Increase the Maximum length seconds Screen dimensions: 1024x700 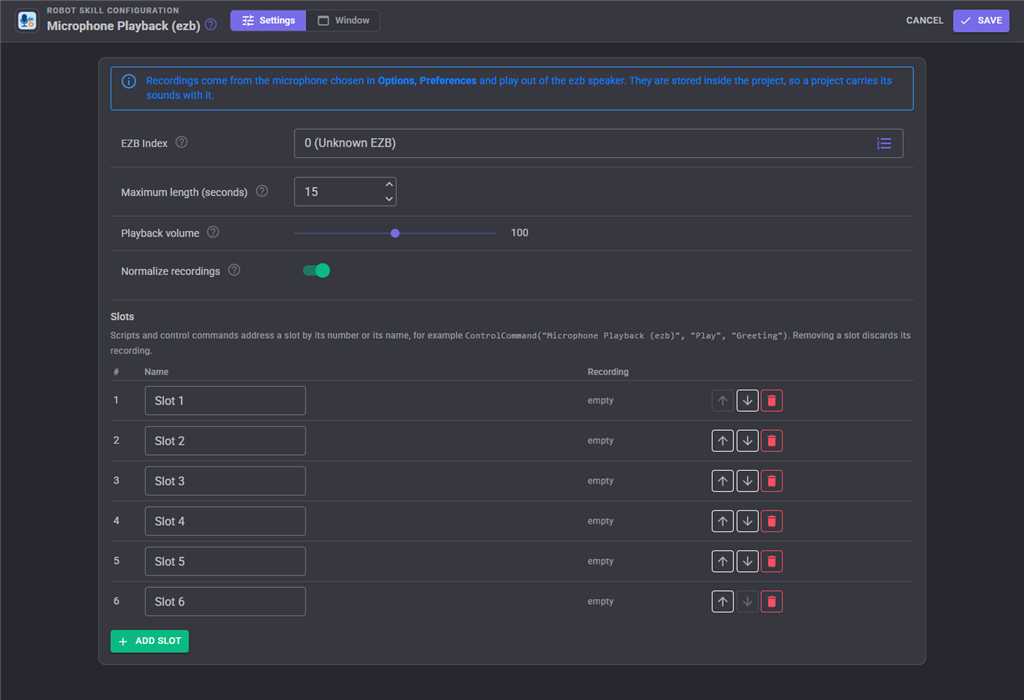tap(389, 185)
